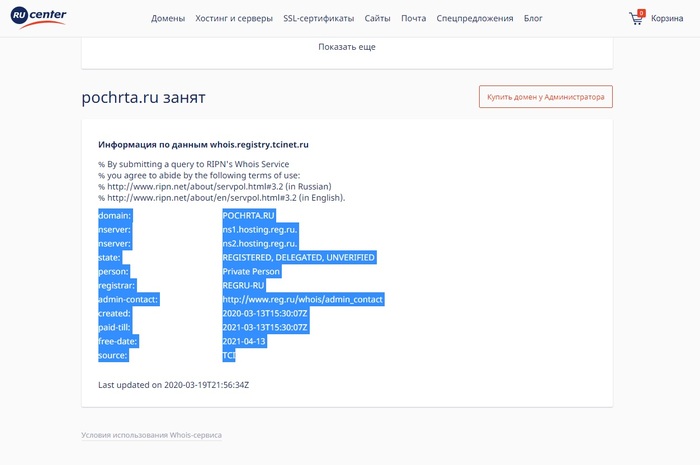
Task: Click the Last updated timestamp line
Action: 173,384
